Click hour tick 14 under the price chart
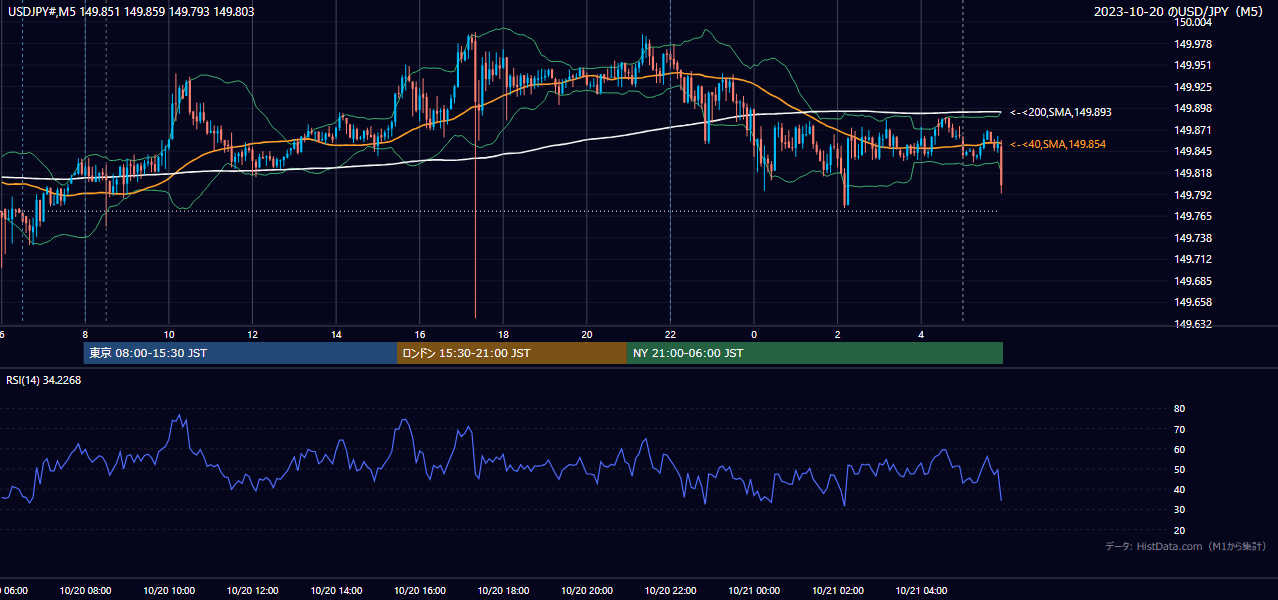The width and height of the screenshot is (1278, 600). coord(336,335)
